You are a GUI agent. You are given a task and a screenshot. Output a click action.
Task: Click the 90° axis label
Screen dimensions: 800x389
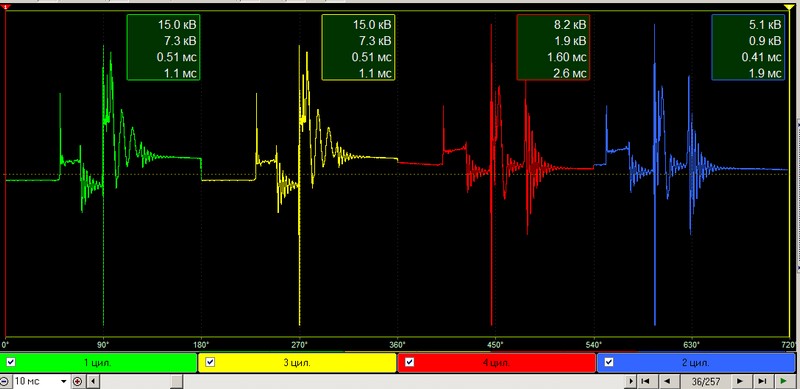coord(104,344)
